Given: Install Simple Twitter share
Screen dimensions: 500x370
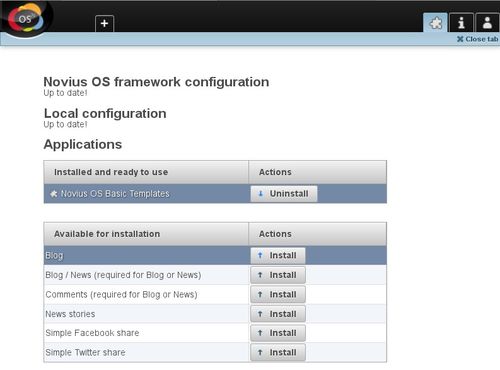Looking at the screenshot, I should (278, 352).
